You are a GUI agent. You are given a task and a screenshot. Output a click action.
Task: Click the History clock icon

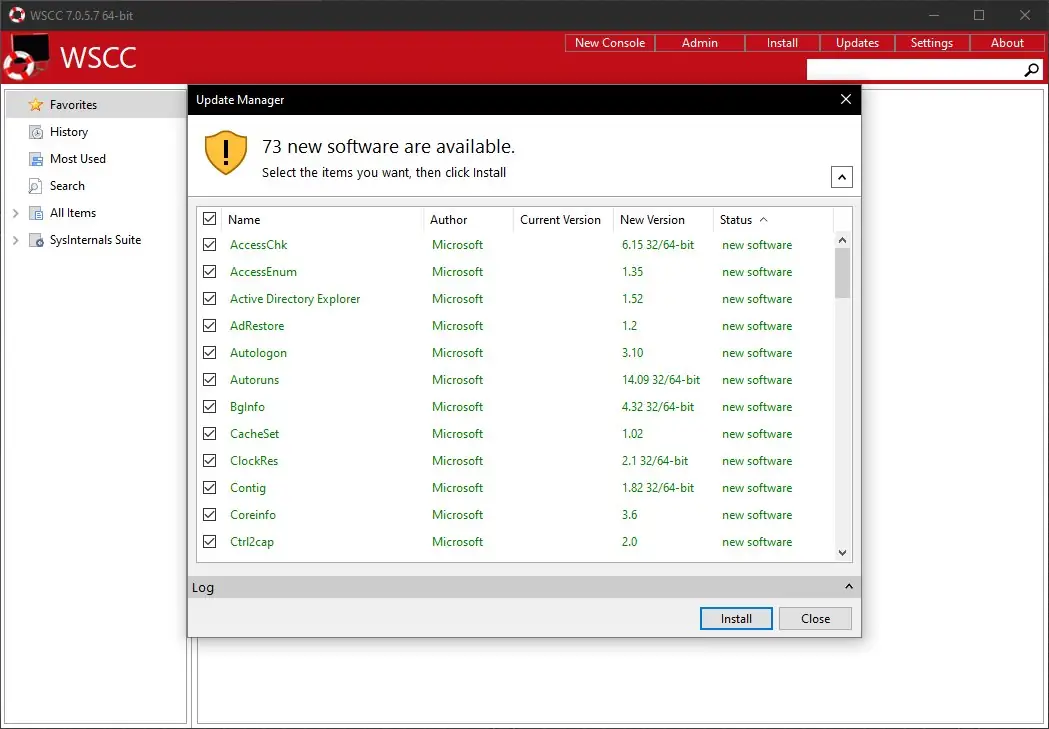tap(35, 132)
